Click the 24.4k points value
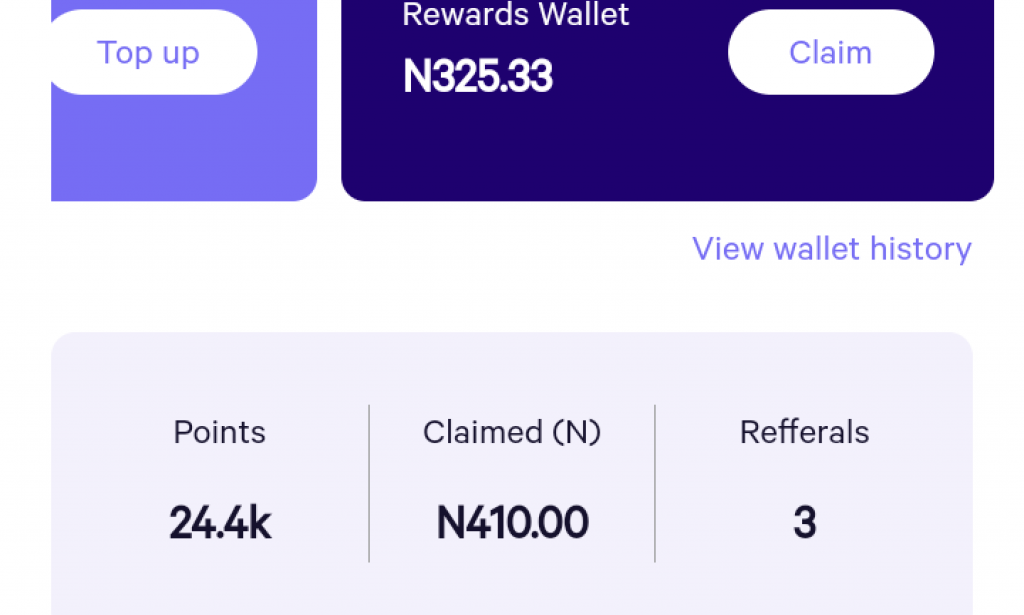 click(x=219, y=521)
